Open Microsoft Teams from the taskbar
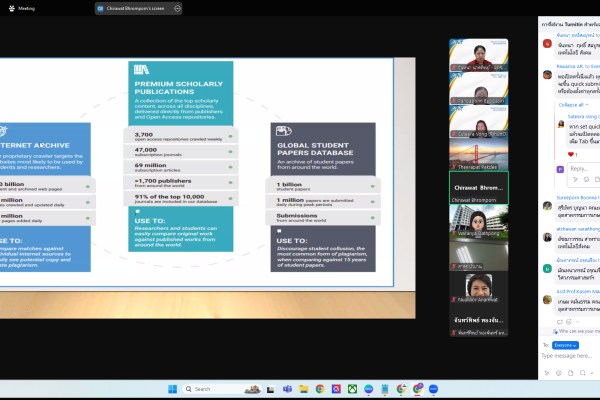Viewport: 600px width, 400px height. click(287, 389)
